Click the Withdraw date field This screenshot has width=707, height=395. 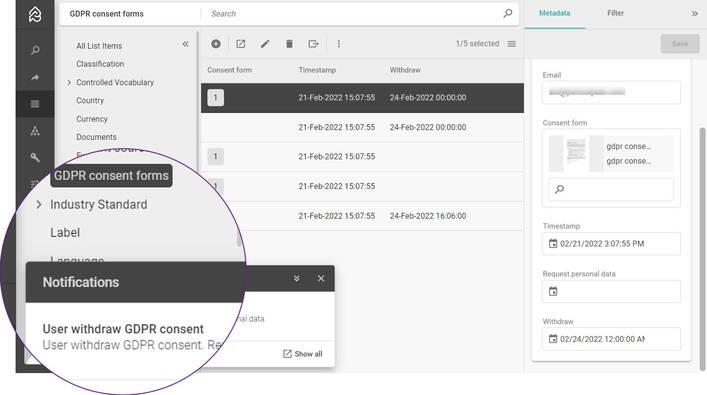click(611, 339)
